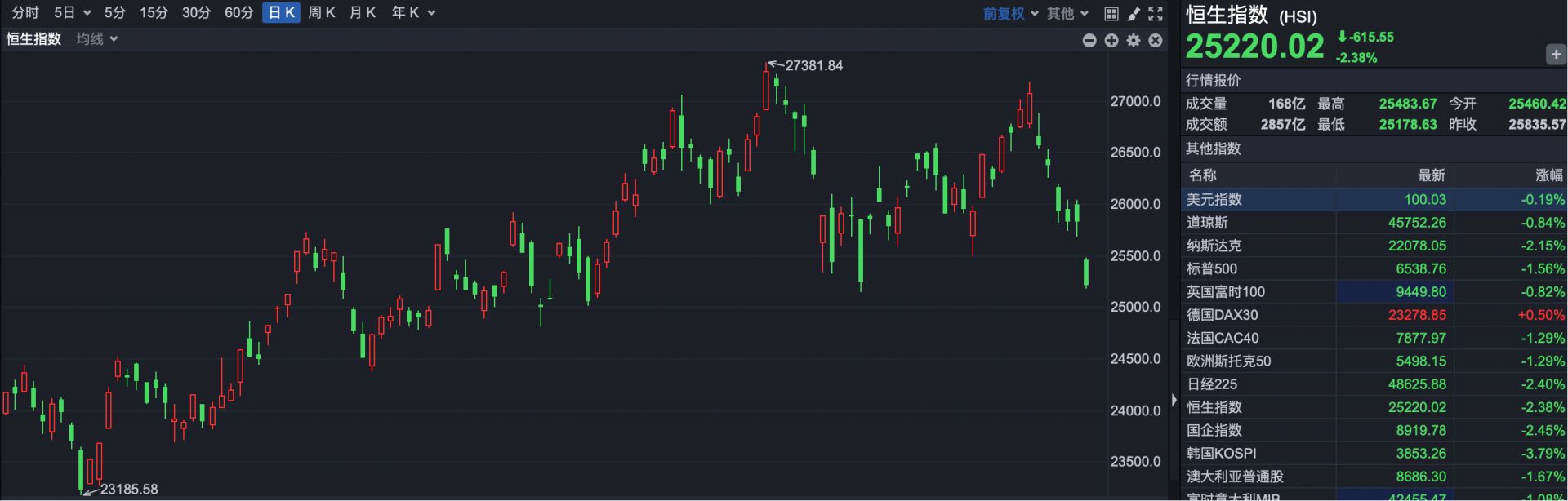Switch to the 分时 intraday tab
The image size is (1568, 501).
click(x=24, y=12)
